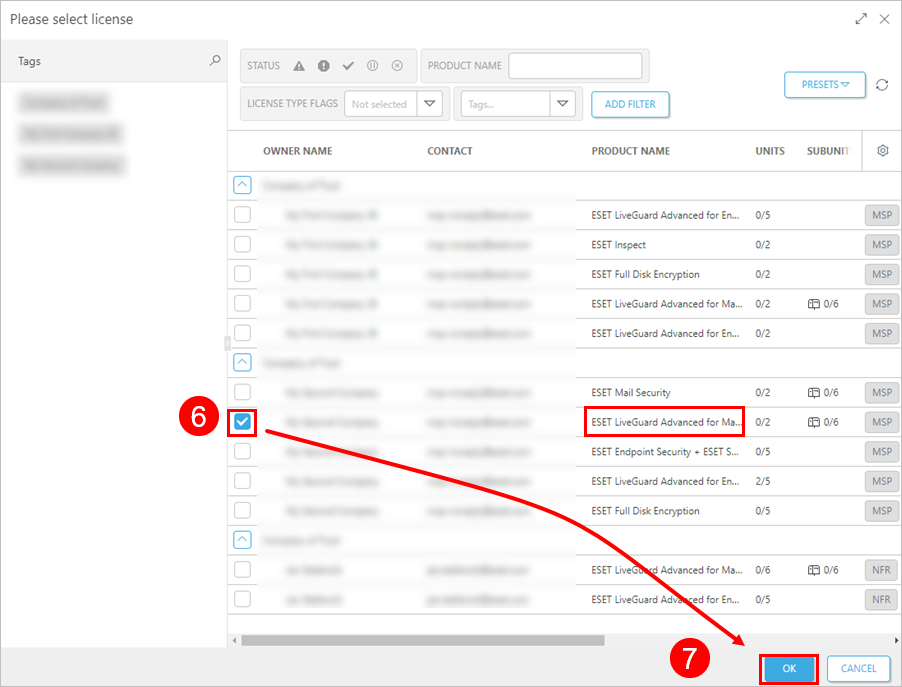Sort by Contact column header

(449, 151)
